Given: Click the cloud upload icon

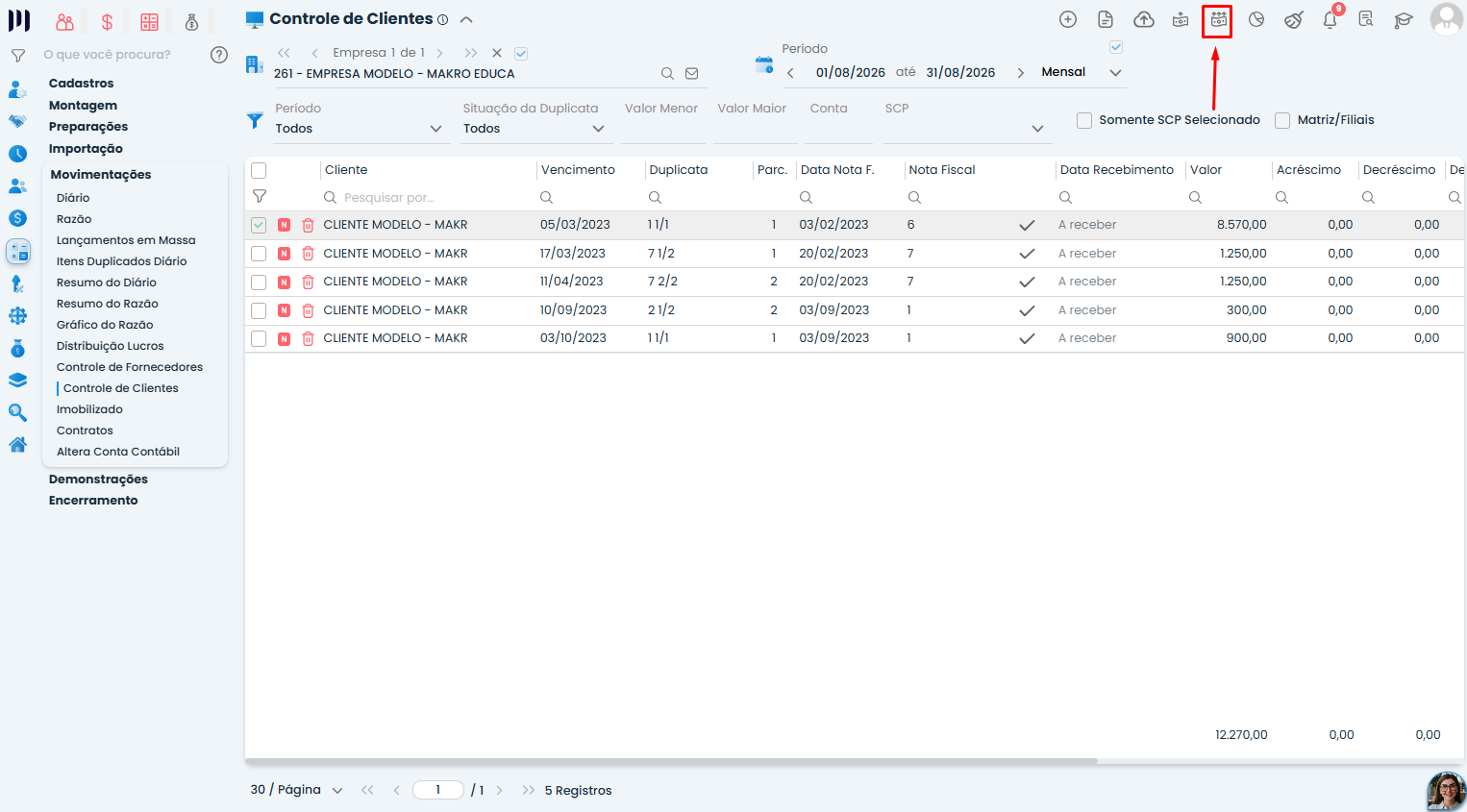Looking at the screenshot, I should pos(1144,20).
